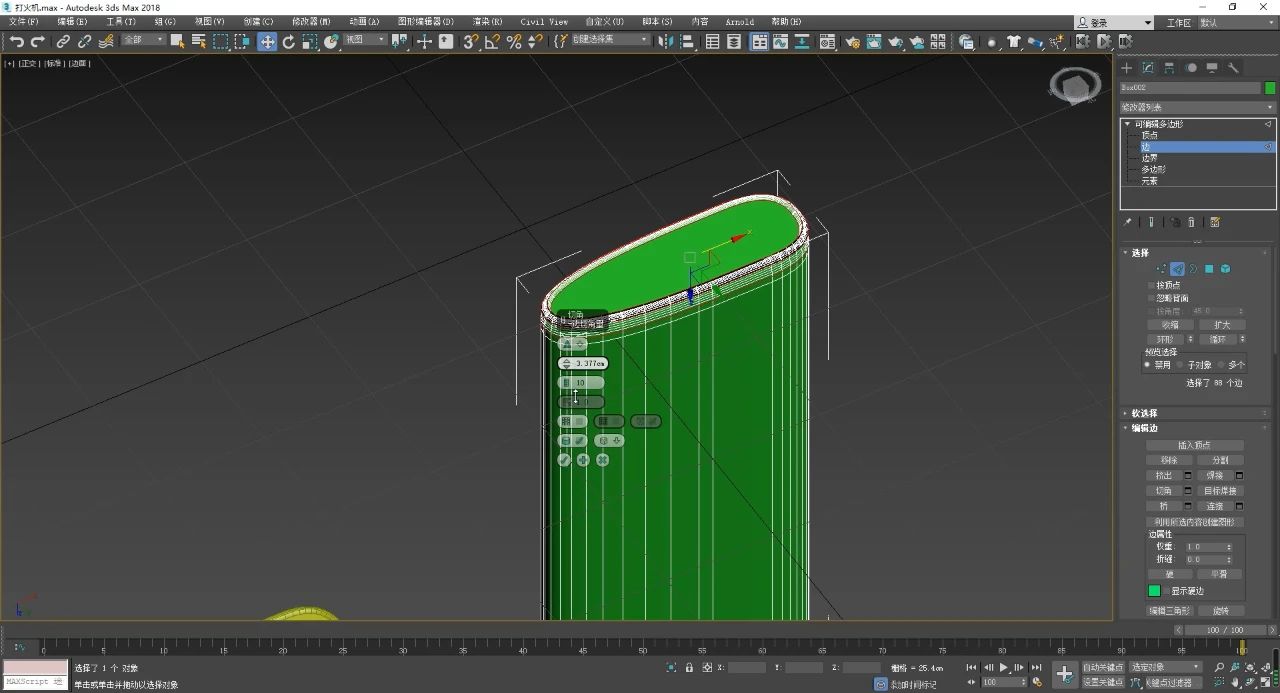Select the 子对象 preview radio button
Viewport: 1280px width, 693px height.
point(1181,365)
